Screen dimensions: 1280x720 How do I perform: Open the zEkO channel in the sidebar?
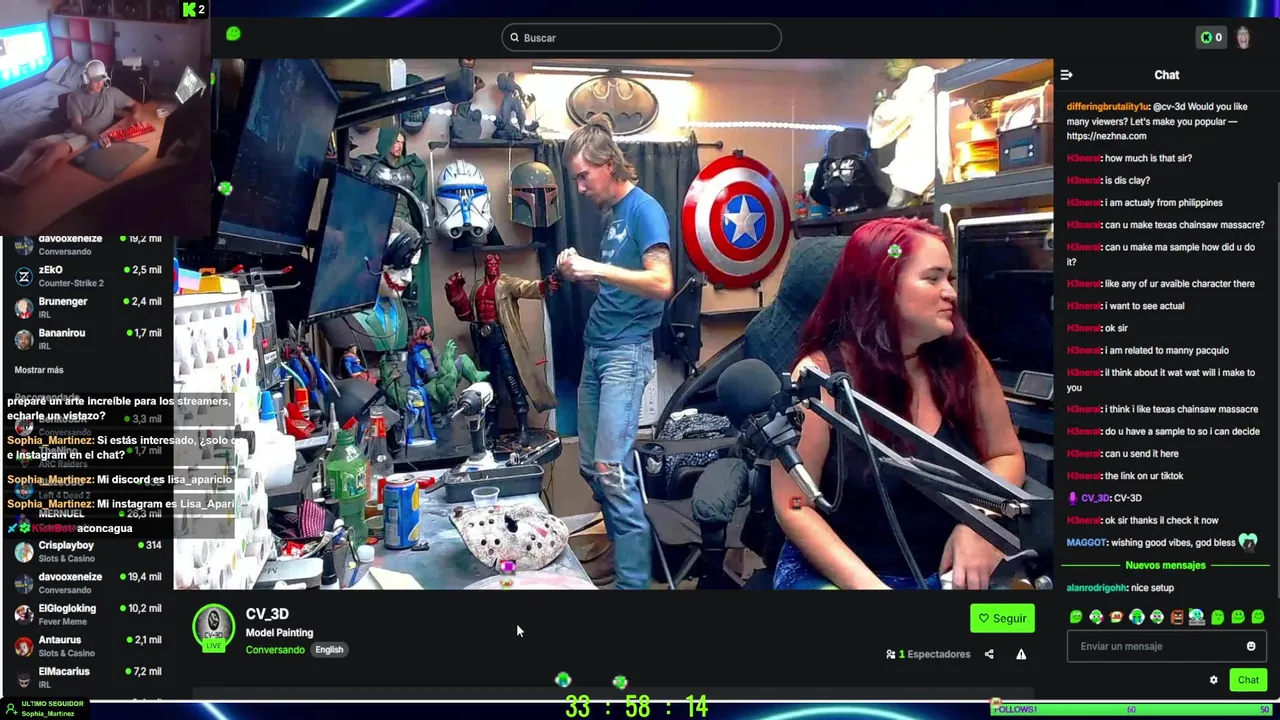pos(88,276)
